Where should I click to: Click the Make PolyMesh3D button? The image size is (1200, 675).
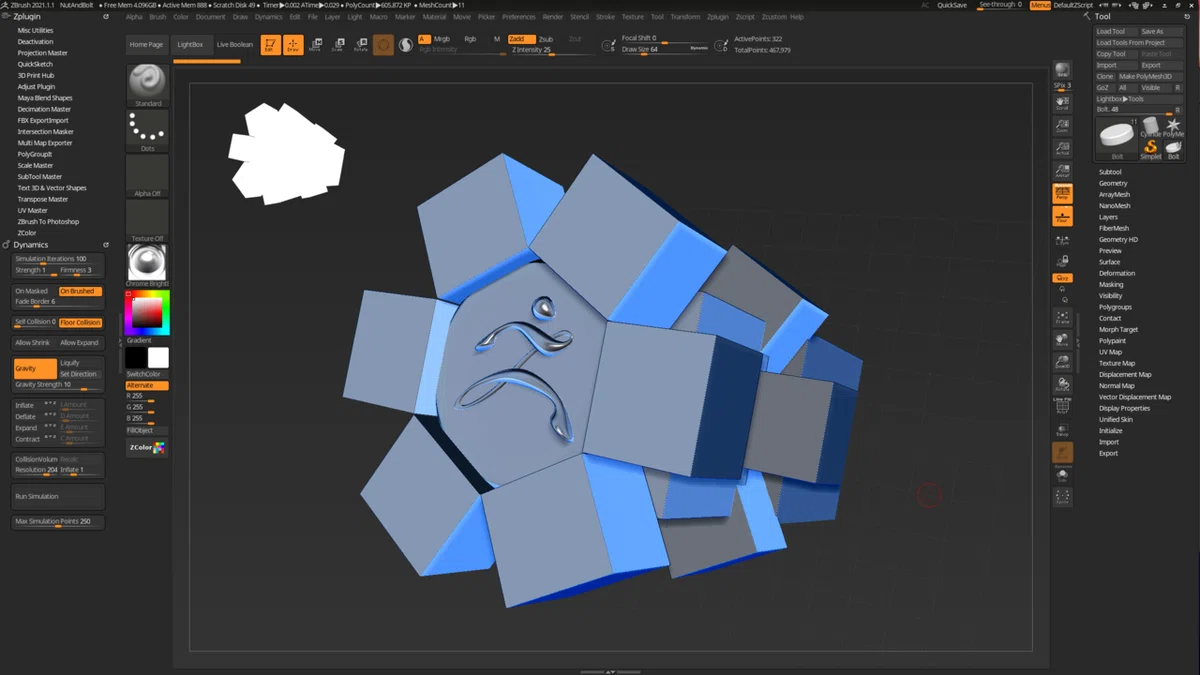coord(1145,76)
